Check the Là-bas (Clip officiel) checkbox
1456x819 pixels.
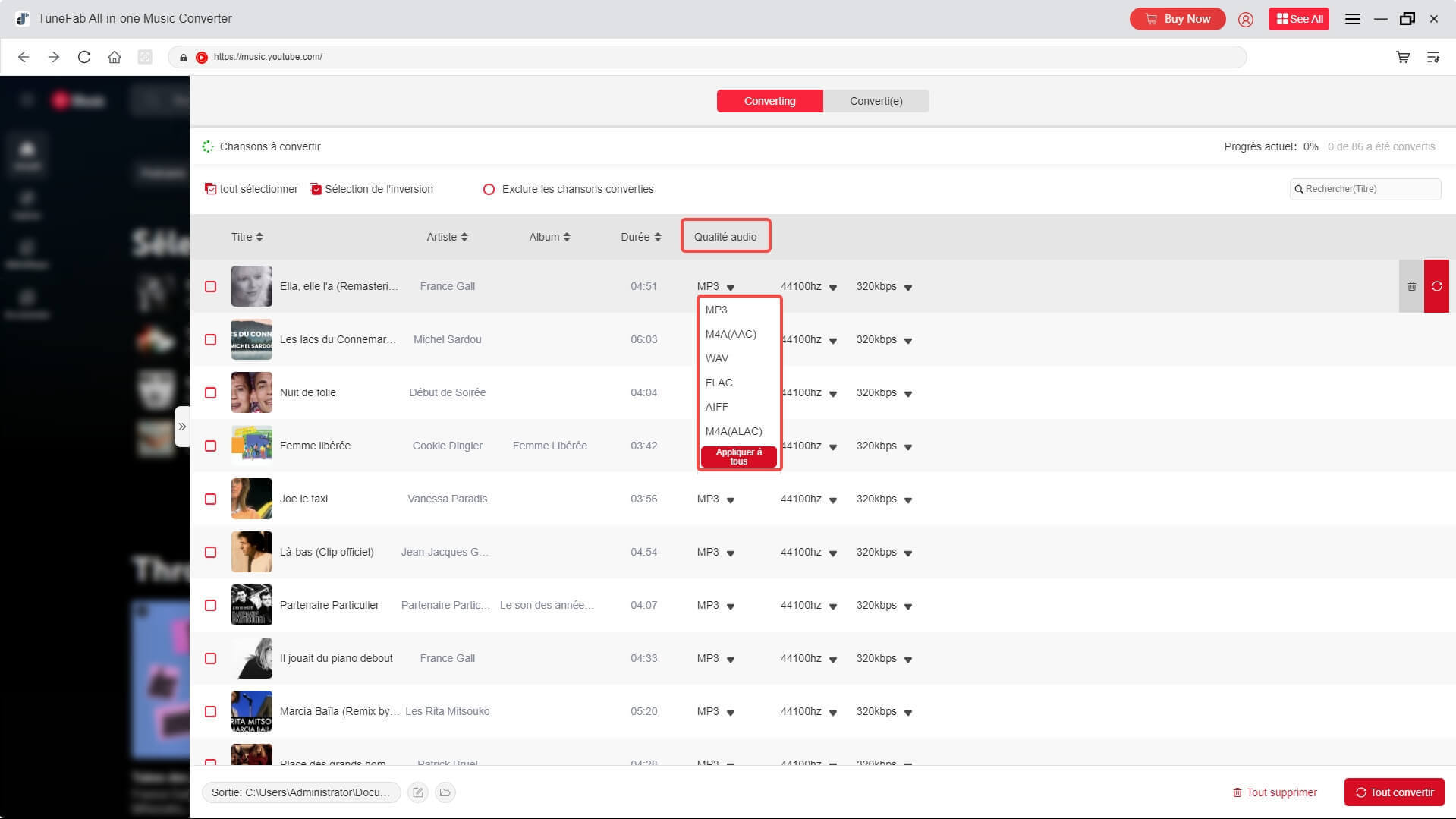point(211,552)
